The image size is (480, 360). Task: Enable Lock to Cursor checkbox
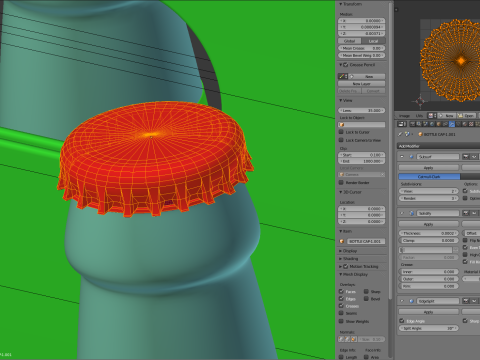[341, 132]
